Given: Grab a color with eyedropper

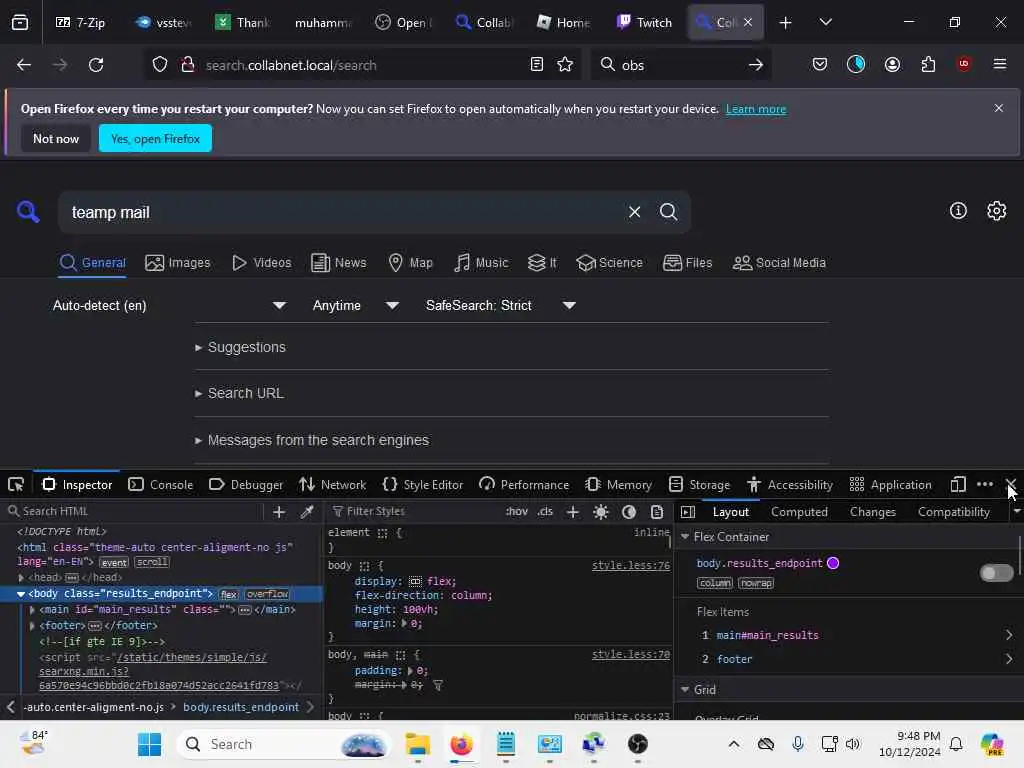Looking at the screenshot, I should point(307,512).
